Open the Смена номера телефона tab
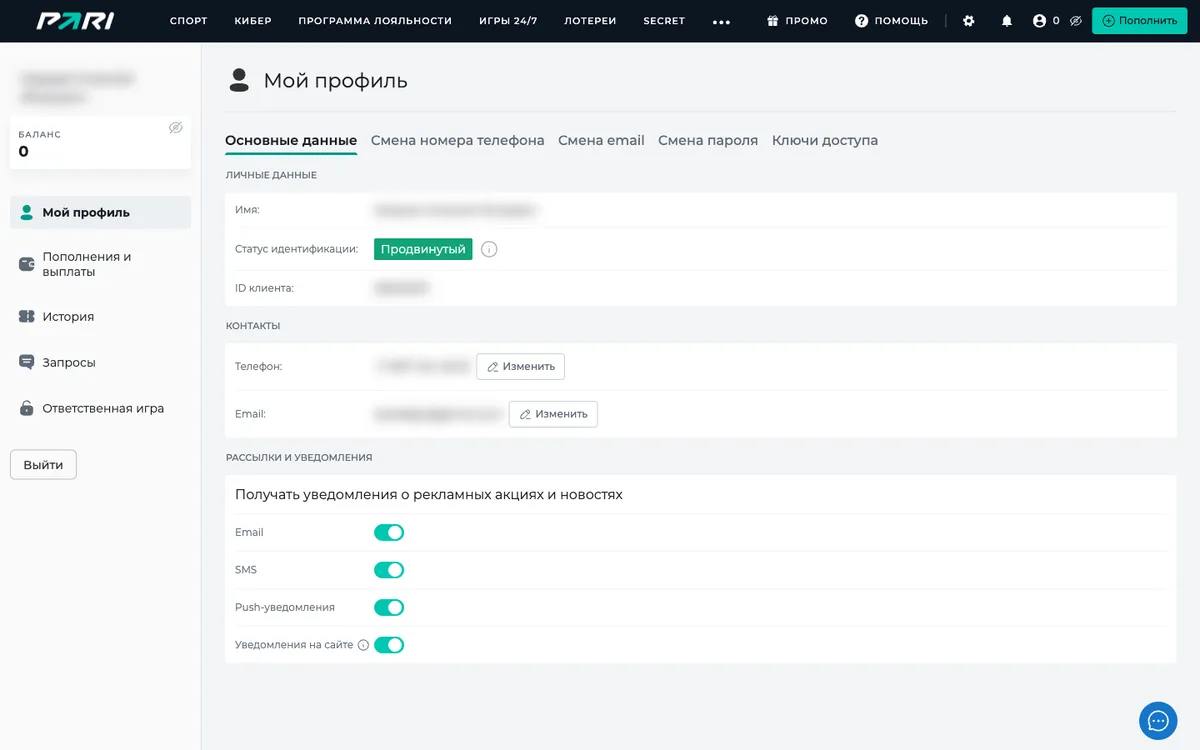Screen dimensions: 1200x750 [x=458, y=141]
